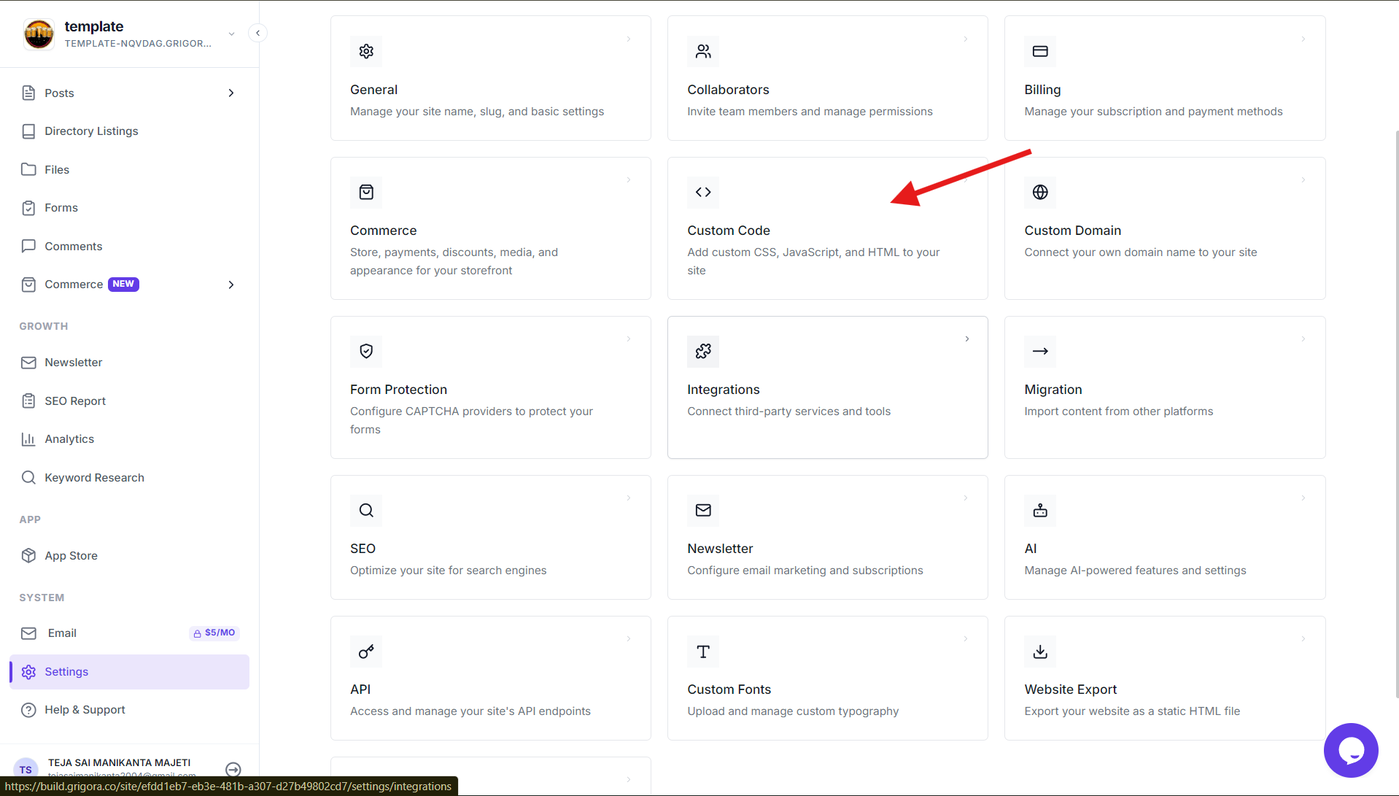Viewport: 1399px width, 796px height.
Task: Click the logout icon beside the user name
Action: (233, 769)
